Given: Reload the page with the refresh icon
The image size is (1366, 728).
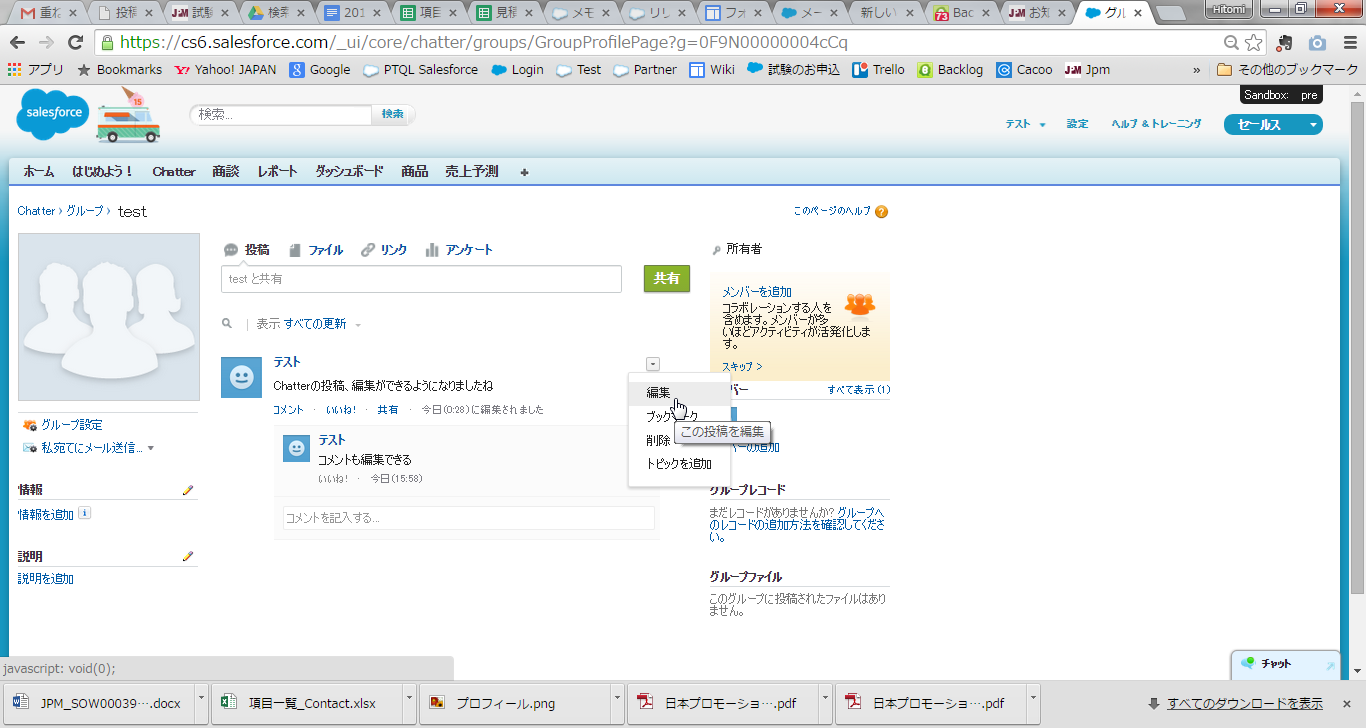Looking at the screenshot, I should [x=75, y=43].
